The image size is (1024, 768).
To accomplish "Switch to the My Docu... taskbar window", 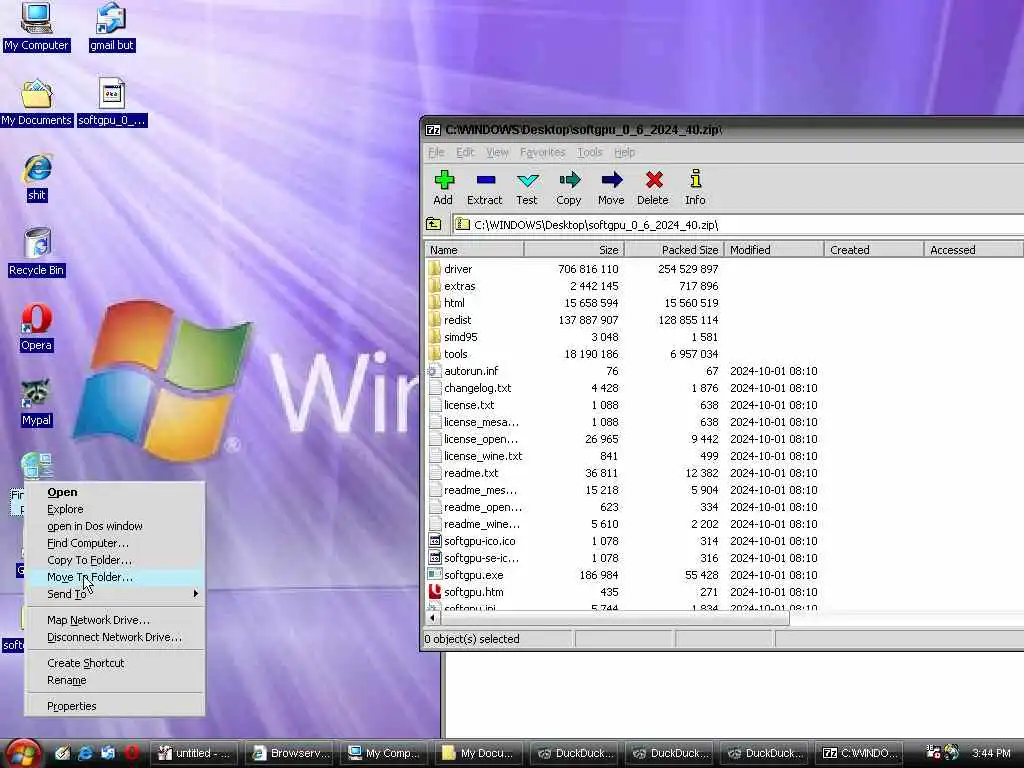I will (x=481, y=753).
